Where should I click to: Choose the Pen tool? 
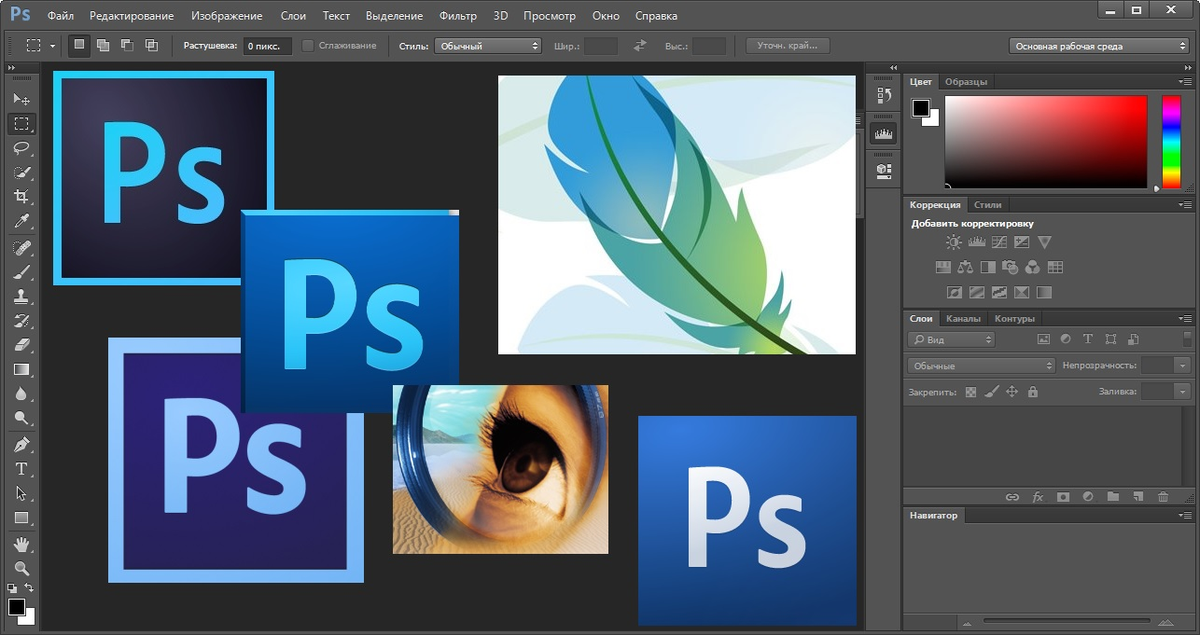21,444
